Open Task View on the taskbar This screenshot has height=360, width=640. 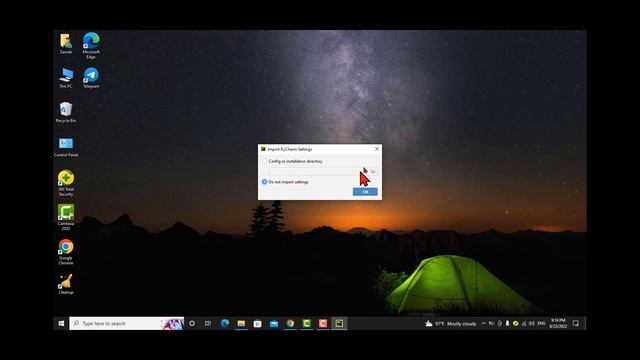coord(208,323)
